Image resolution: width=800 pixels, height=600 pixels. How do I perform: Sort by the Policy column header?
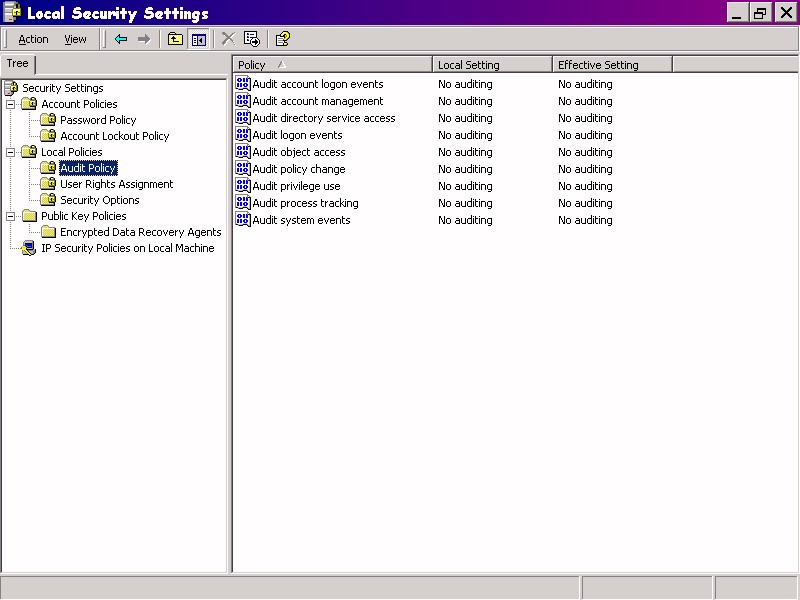tap(333, 65)
